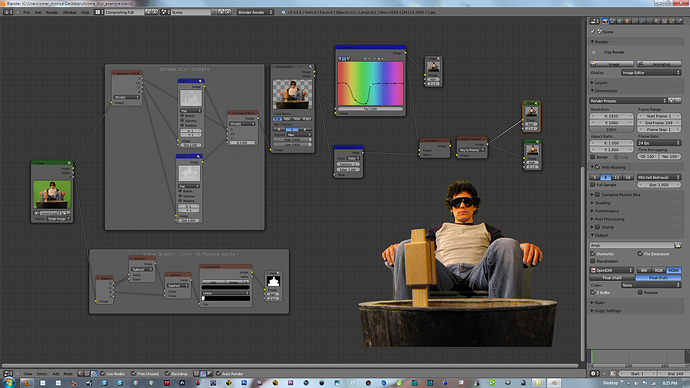Image resolution: width=690 pixels, height=388 pixels.
Task: Toggle the Backdrop checkbox
Action: tap(168, 373)
